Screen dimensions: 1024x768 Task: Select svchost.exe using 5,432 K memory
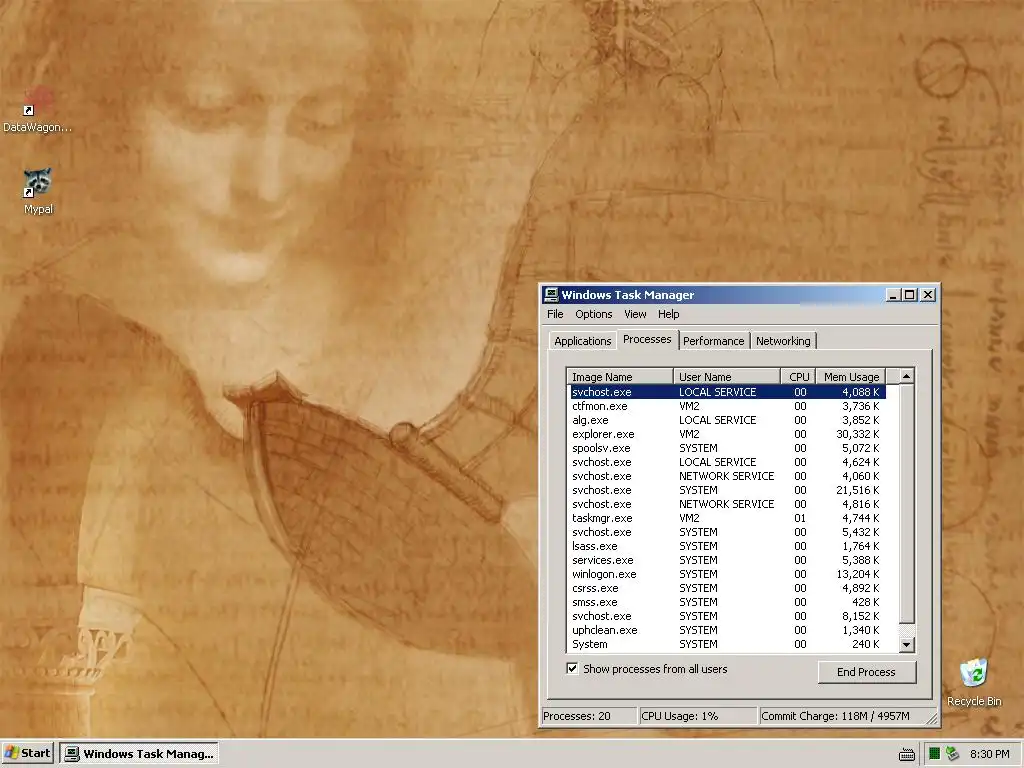pos(726,532)
